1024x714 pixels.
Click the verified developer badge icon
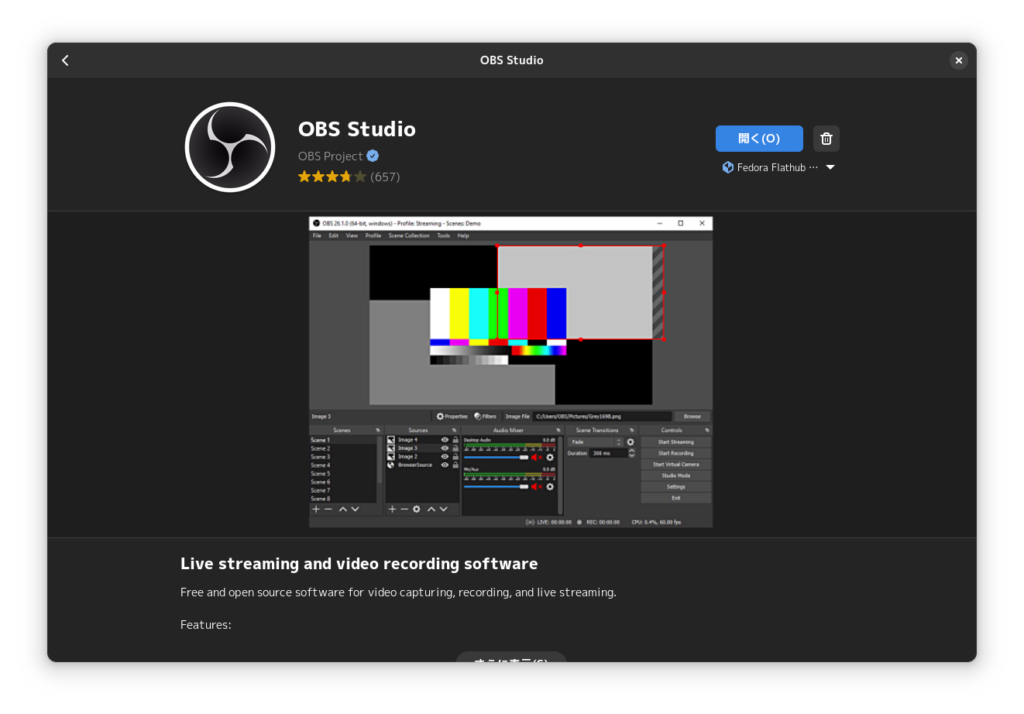pyautogui.click(x=372, y=156)
